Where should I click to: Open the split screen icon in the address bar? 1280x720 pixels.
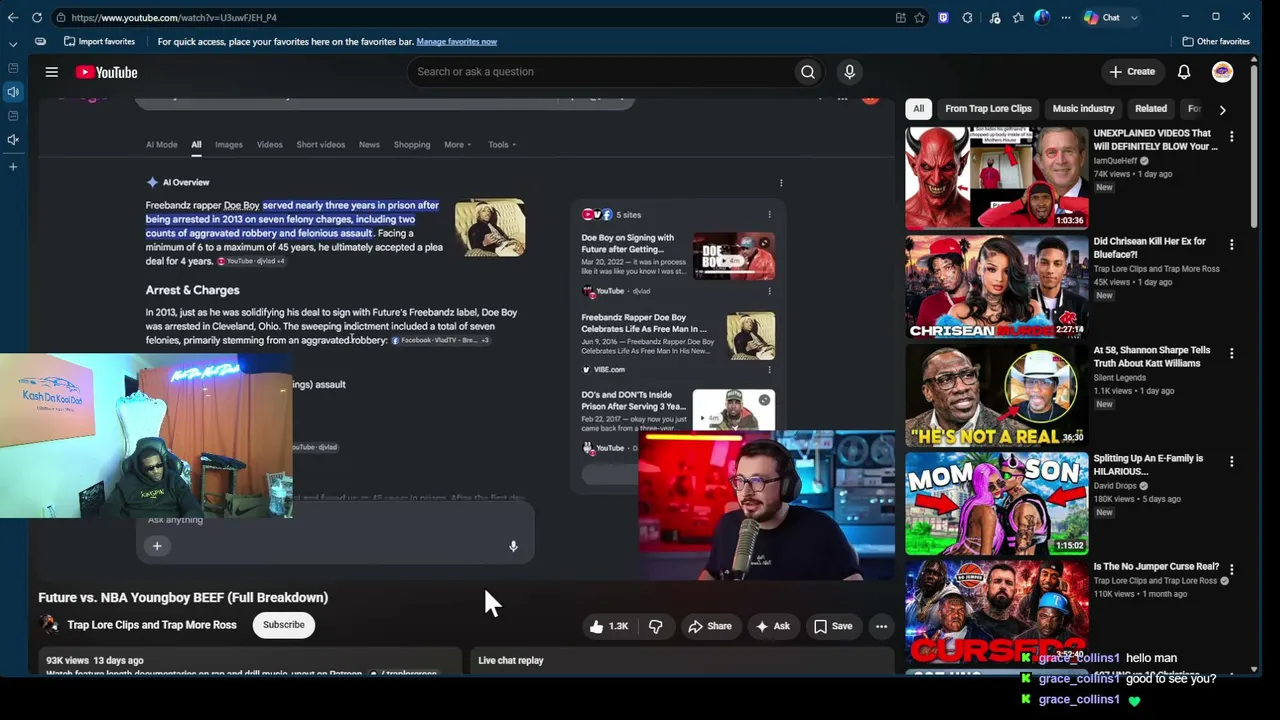(x=901, y=17)
